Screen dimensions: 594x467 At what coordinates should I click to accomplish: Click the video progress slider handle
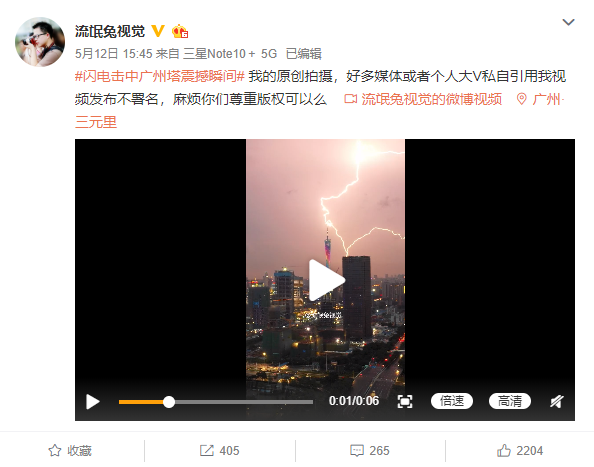pyautogui.click(x=169, y=402)
